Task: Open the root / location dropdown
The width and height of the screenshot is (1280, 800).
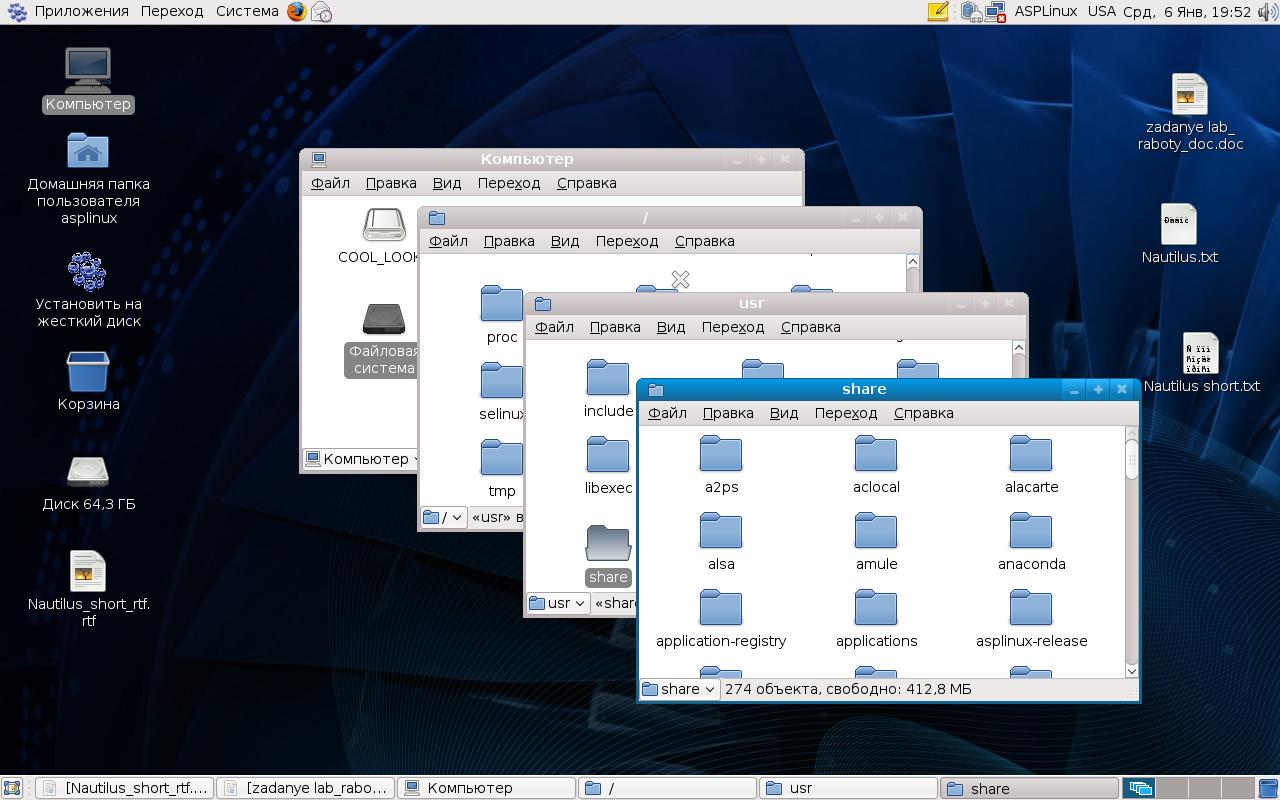Action: (x=443, y=517)
